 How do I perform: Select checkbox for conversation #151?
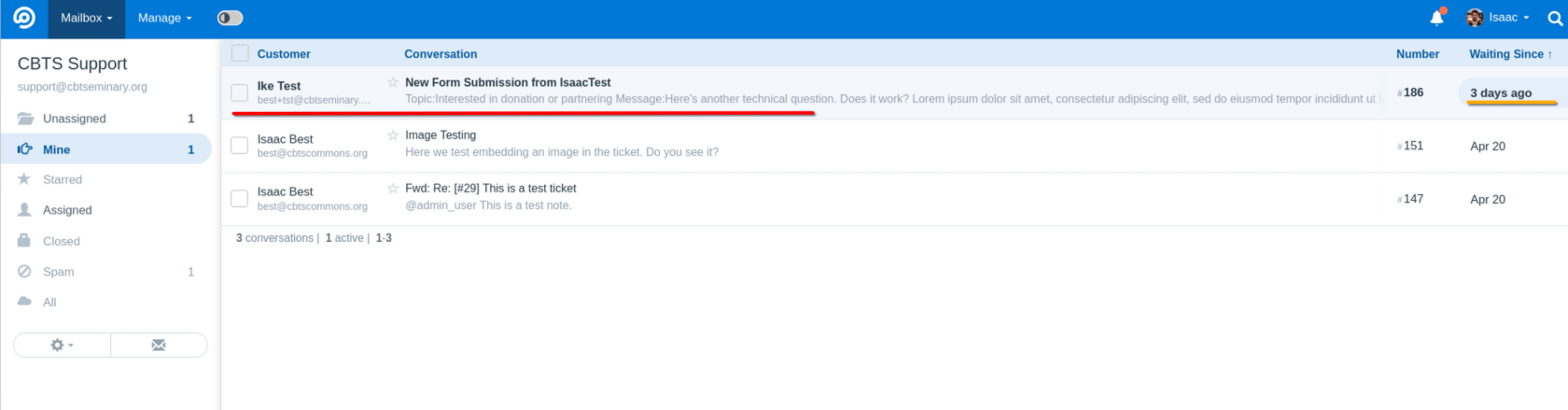point(240,146)
